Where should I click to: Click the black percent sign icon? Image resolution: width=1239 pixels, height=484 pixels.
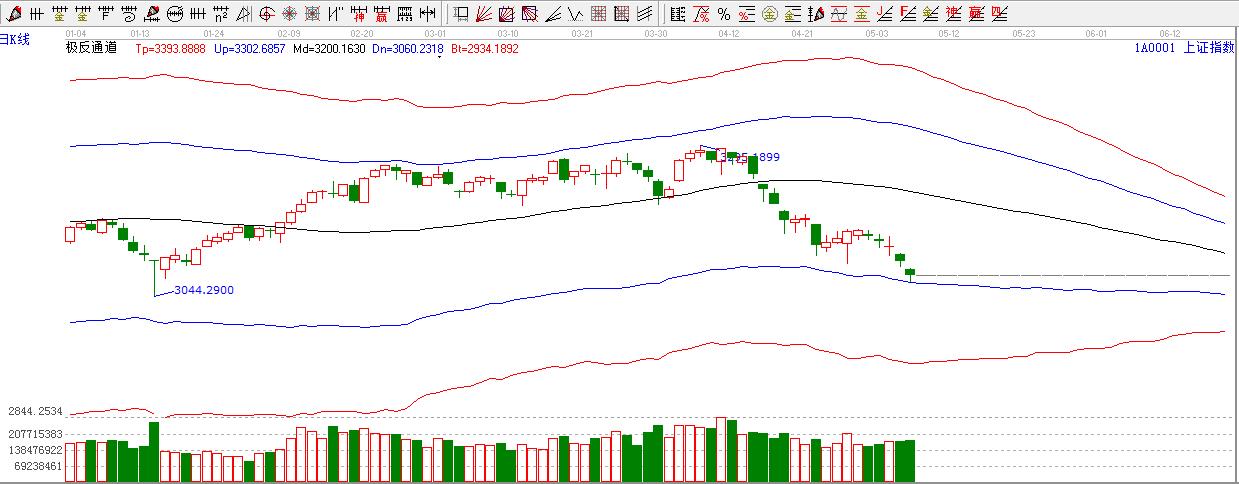724,14
